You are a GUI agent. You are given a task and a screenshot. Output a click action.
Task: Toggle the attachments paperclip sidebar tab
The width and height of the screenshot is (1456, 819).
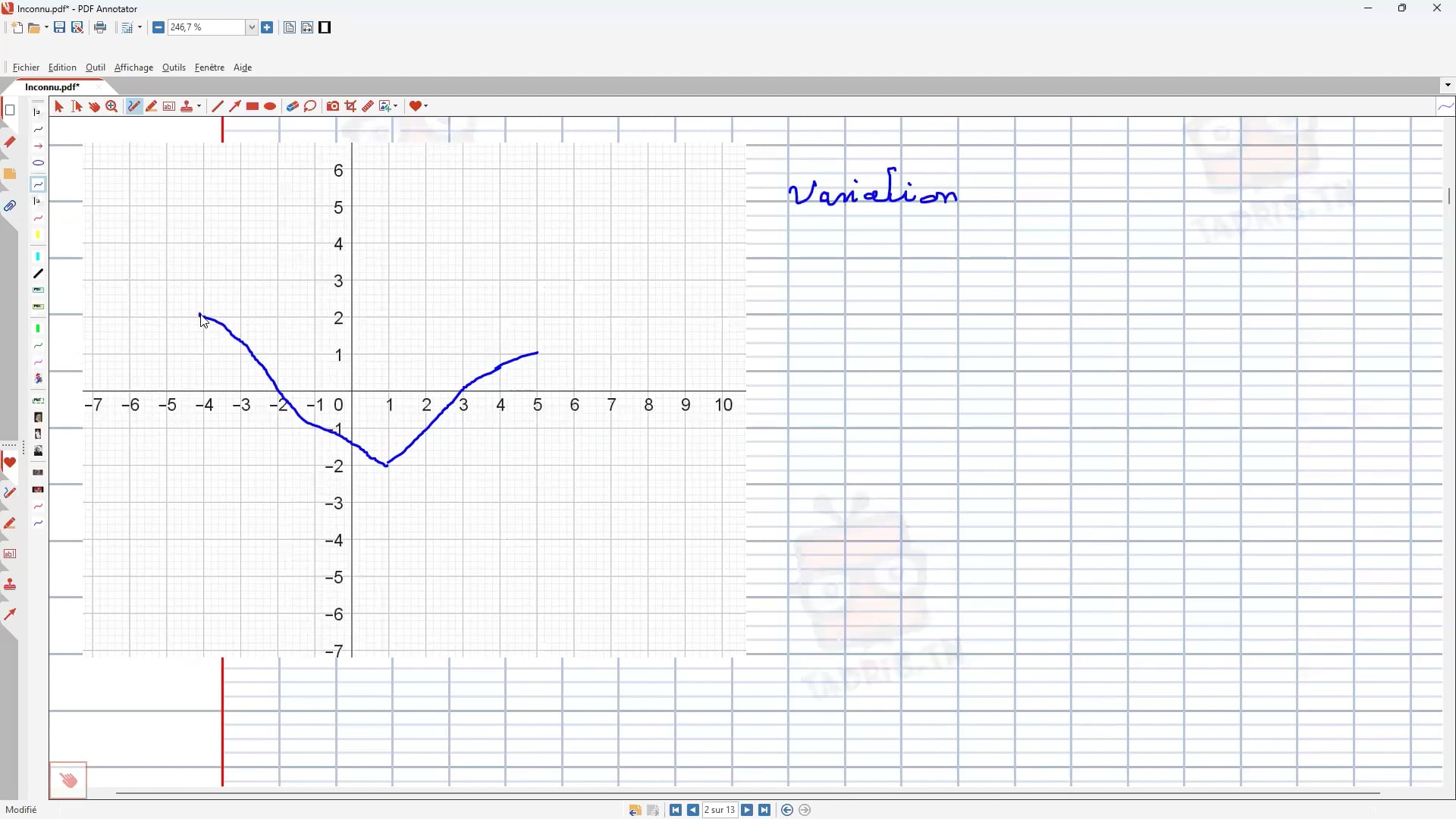pos(10,206)
